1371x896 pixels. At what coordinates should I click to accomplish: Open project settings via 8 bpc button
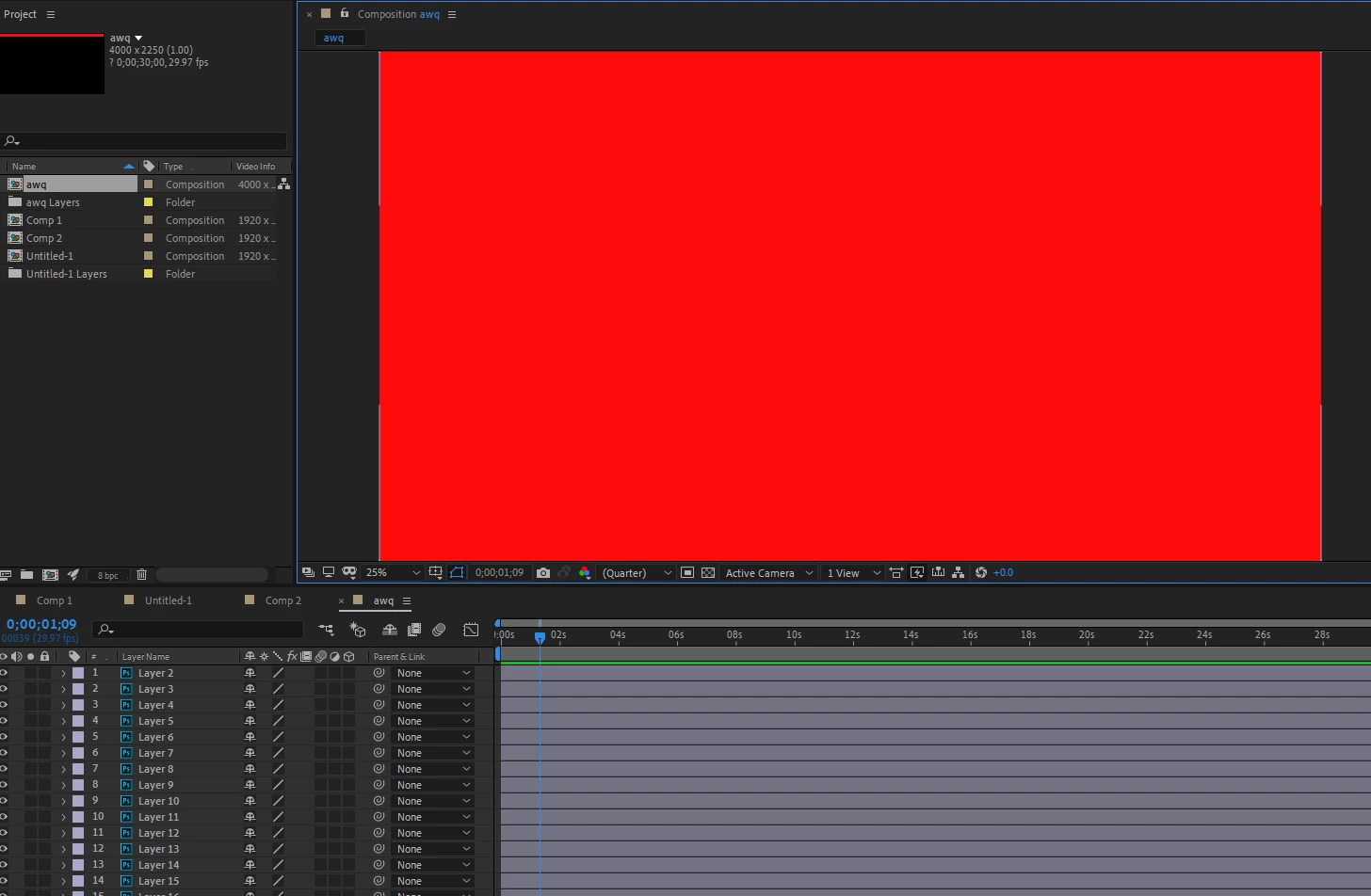(107, 575)
